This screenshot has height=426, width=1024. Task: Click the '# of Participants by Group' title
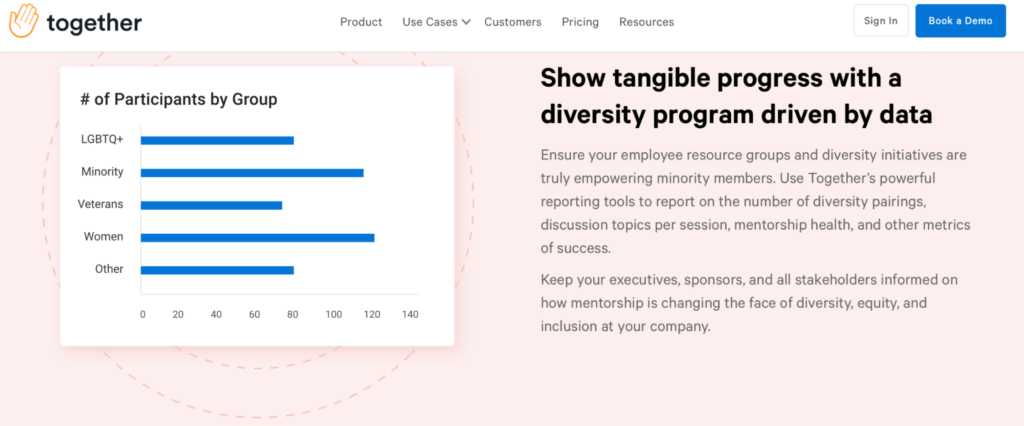pos(178,99)
